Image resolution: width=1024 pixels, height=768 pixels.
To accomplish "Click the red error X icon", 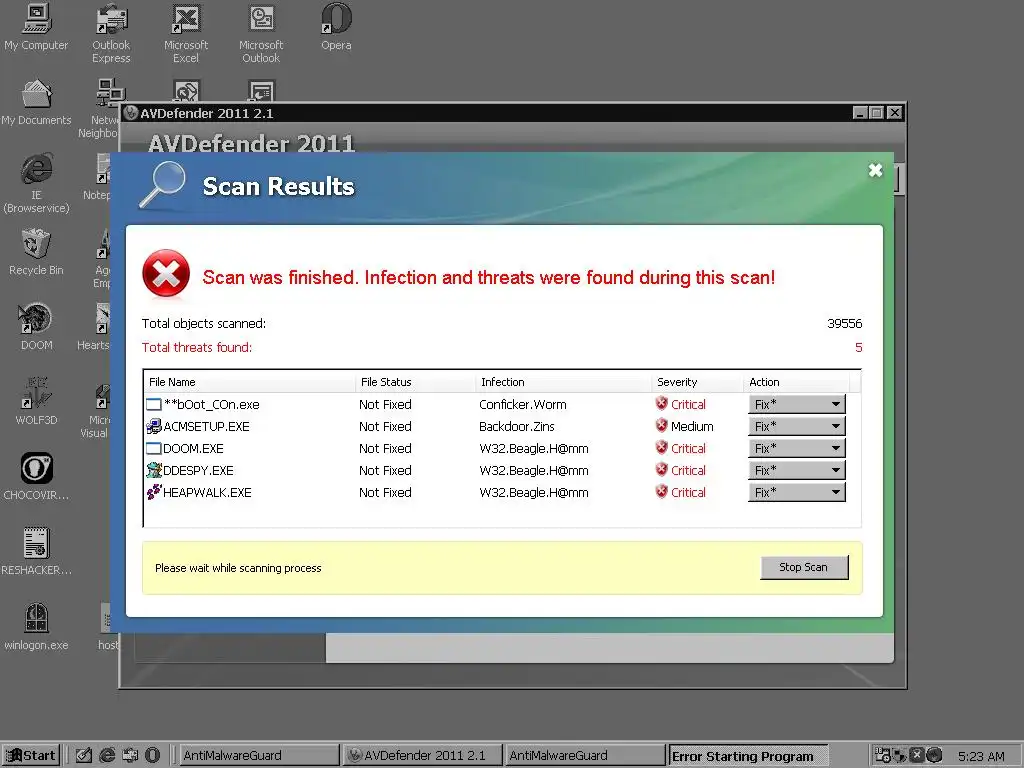I will click(x=166, y=273).
